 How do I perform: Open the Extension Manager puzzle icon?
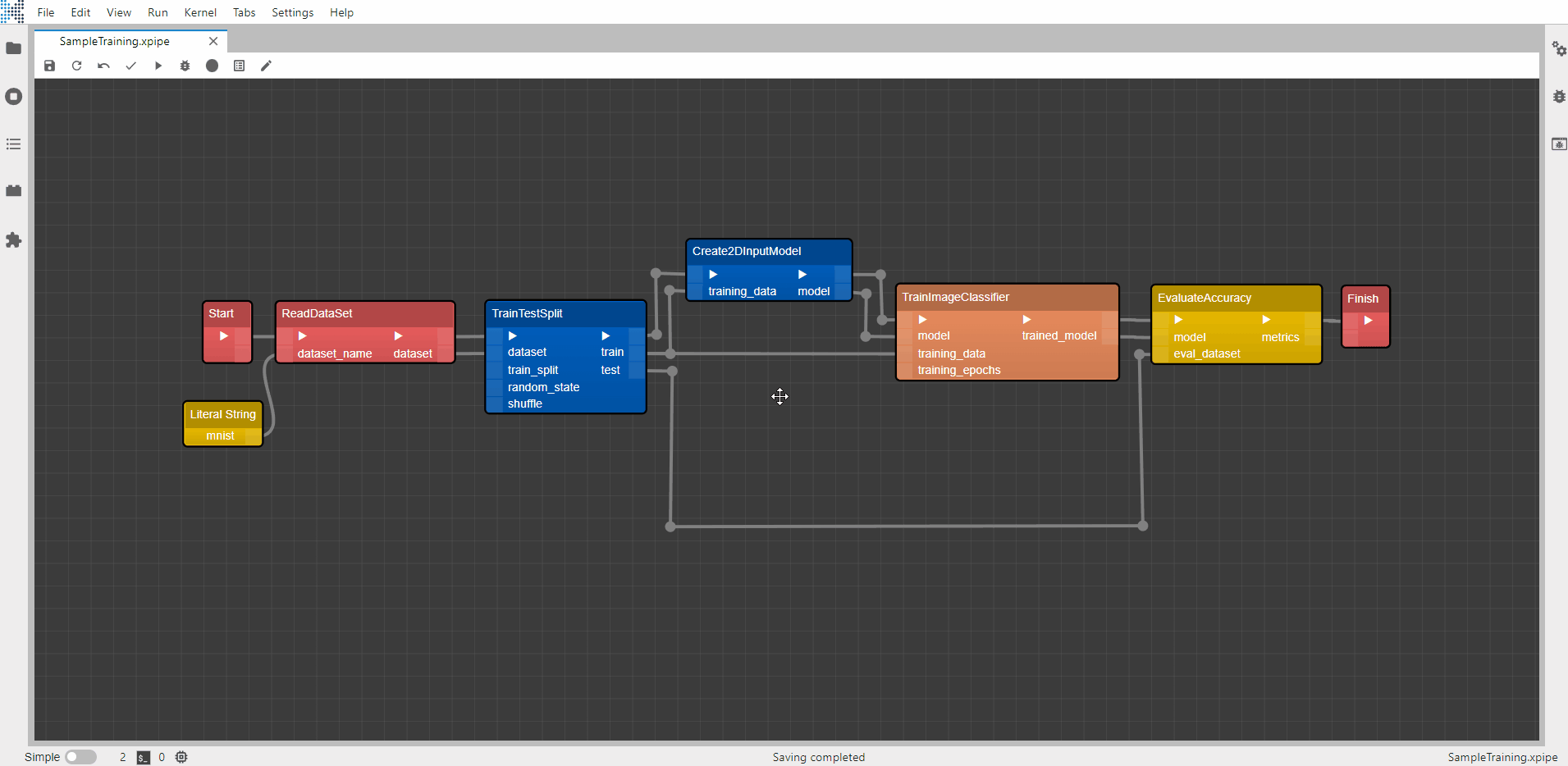[14, 240]
